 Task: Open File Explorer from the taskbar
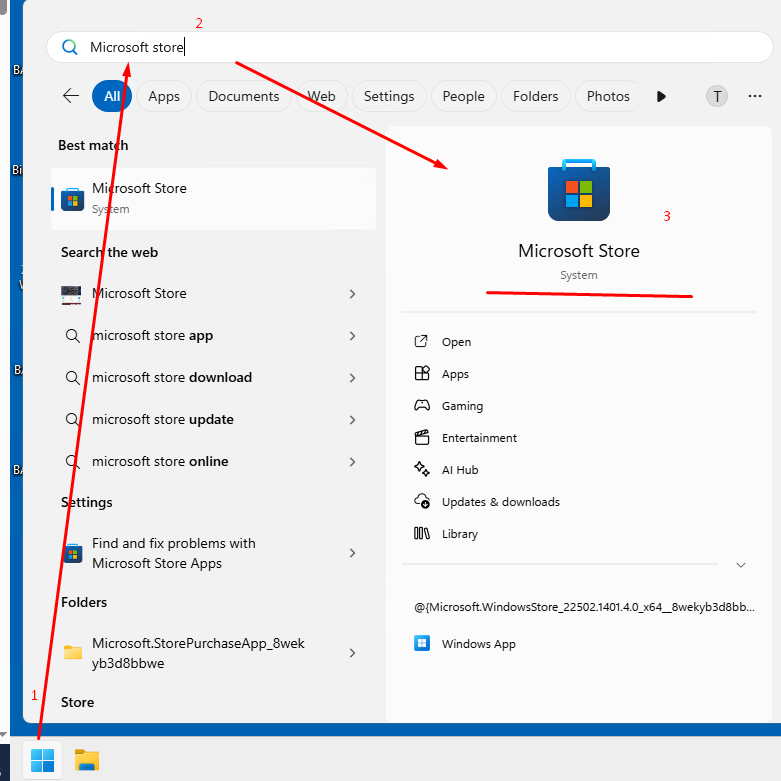(87, 760)
